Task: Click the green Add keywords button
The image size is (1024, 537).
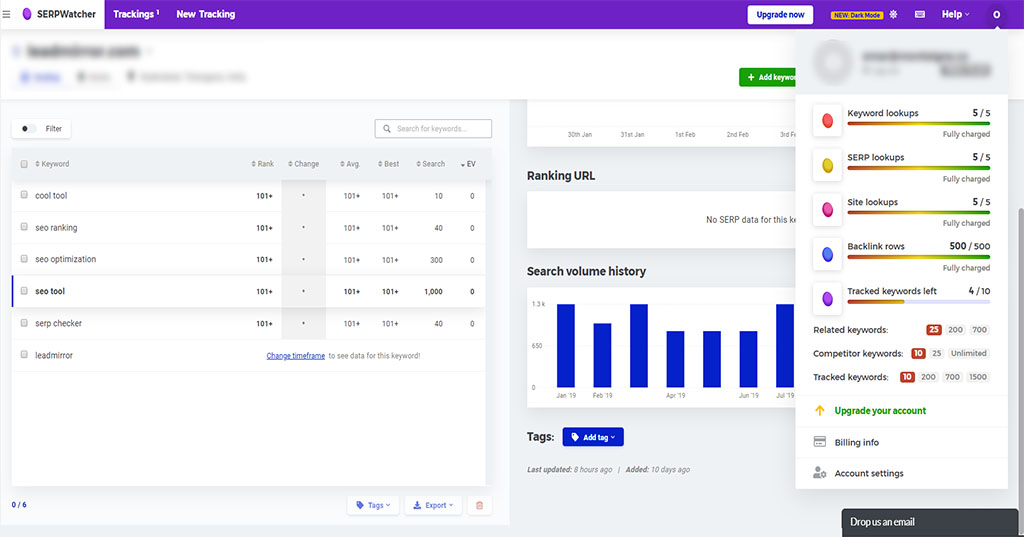Action: (x=768, y=77)
